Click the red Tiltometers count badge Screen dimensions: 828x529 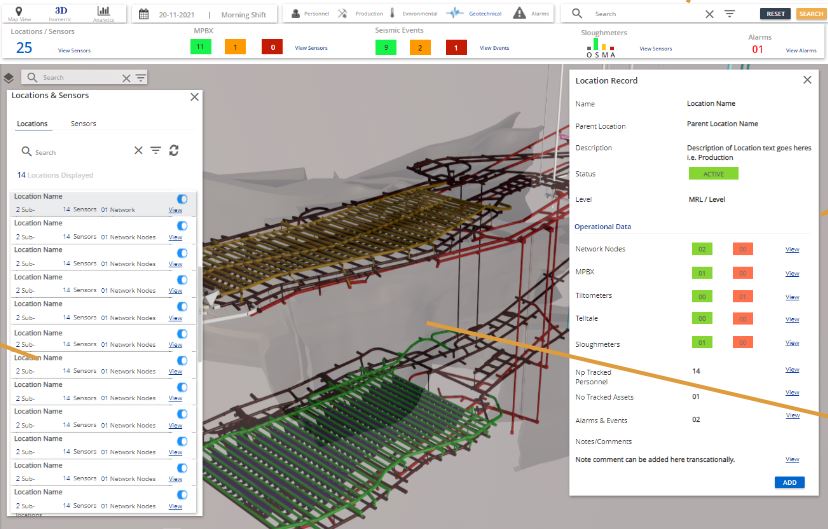pos(742,296)
